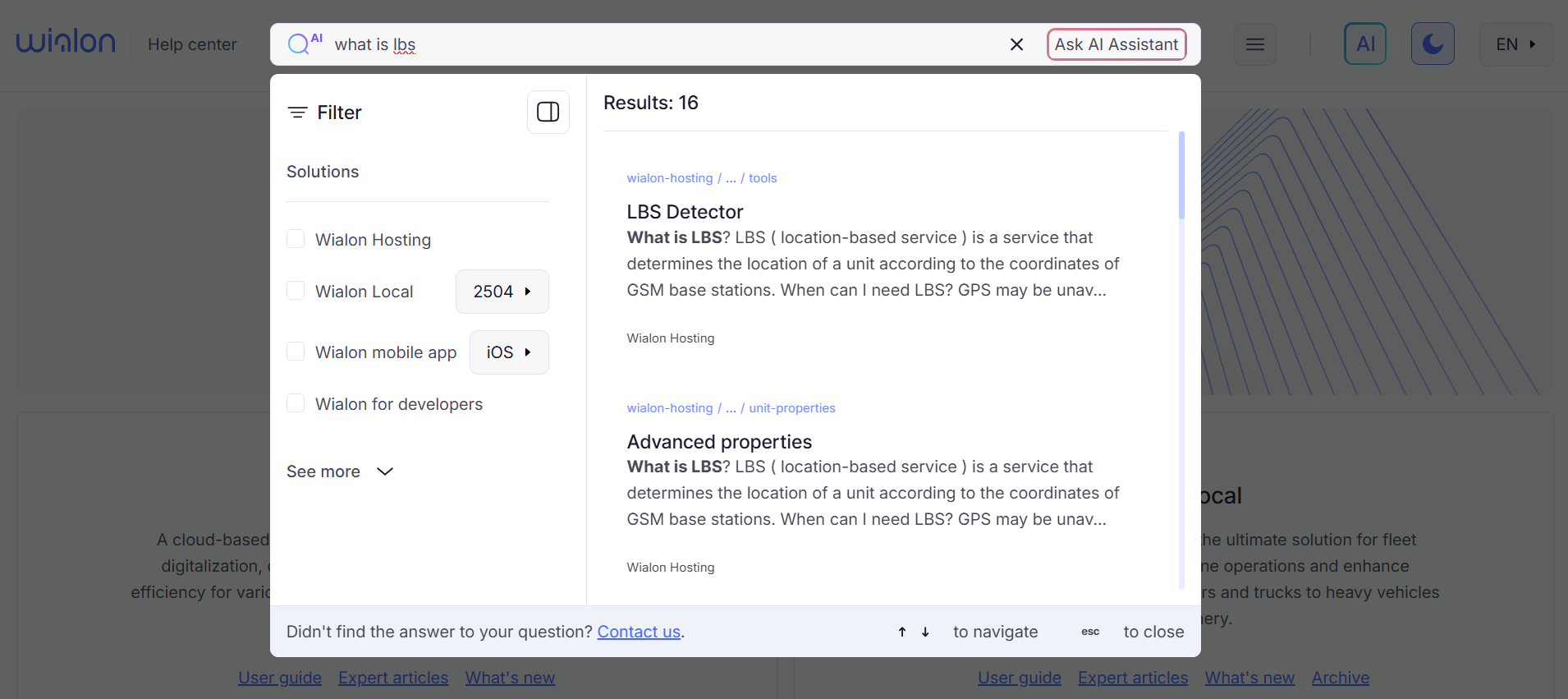Open the right card's Expert articles link

tap(1133, 678)
